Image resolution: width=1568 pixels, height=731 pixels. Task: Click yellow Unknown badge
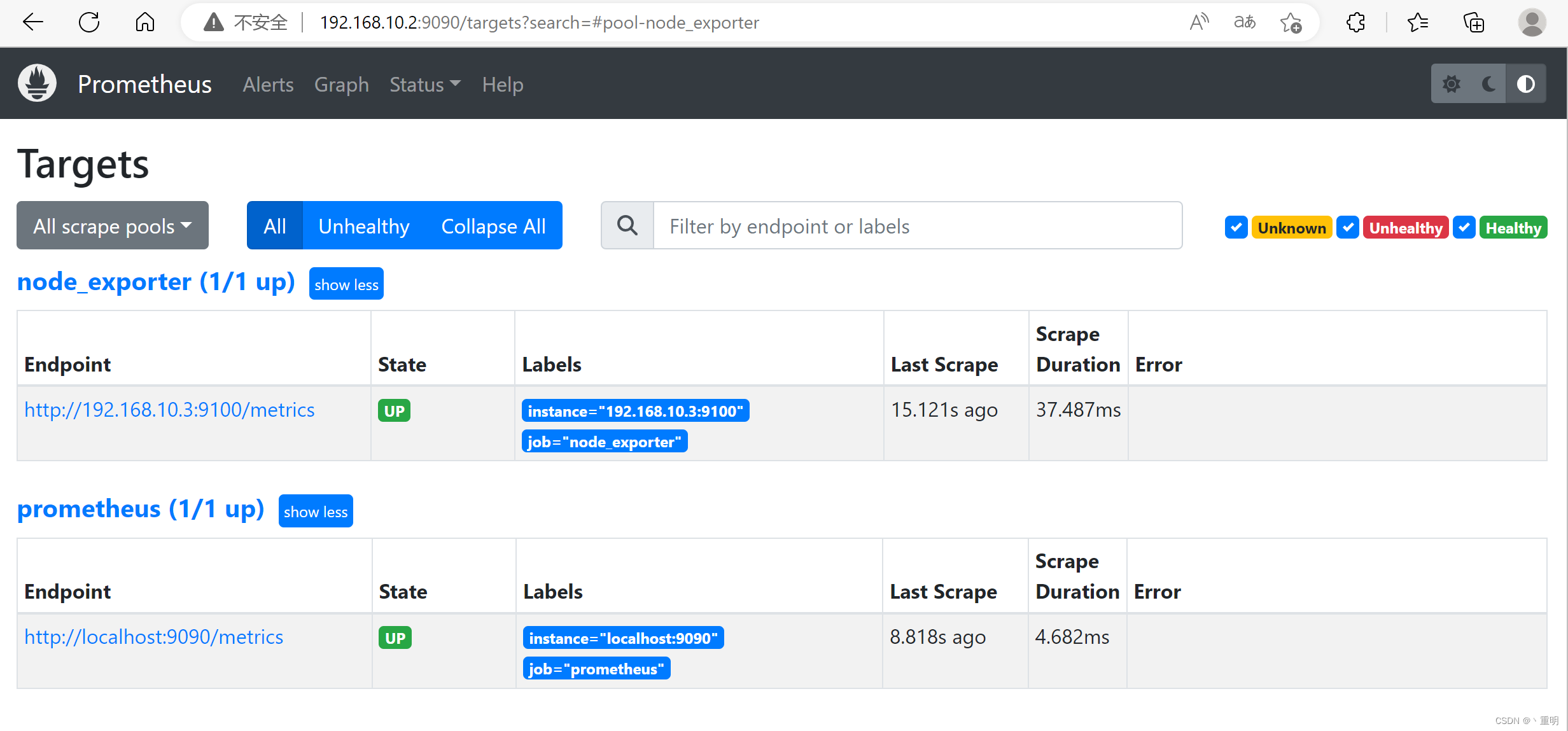click(x=1291, y=228)
